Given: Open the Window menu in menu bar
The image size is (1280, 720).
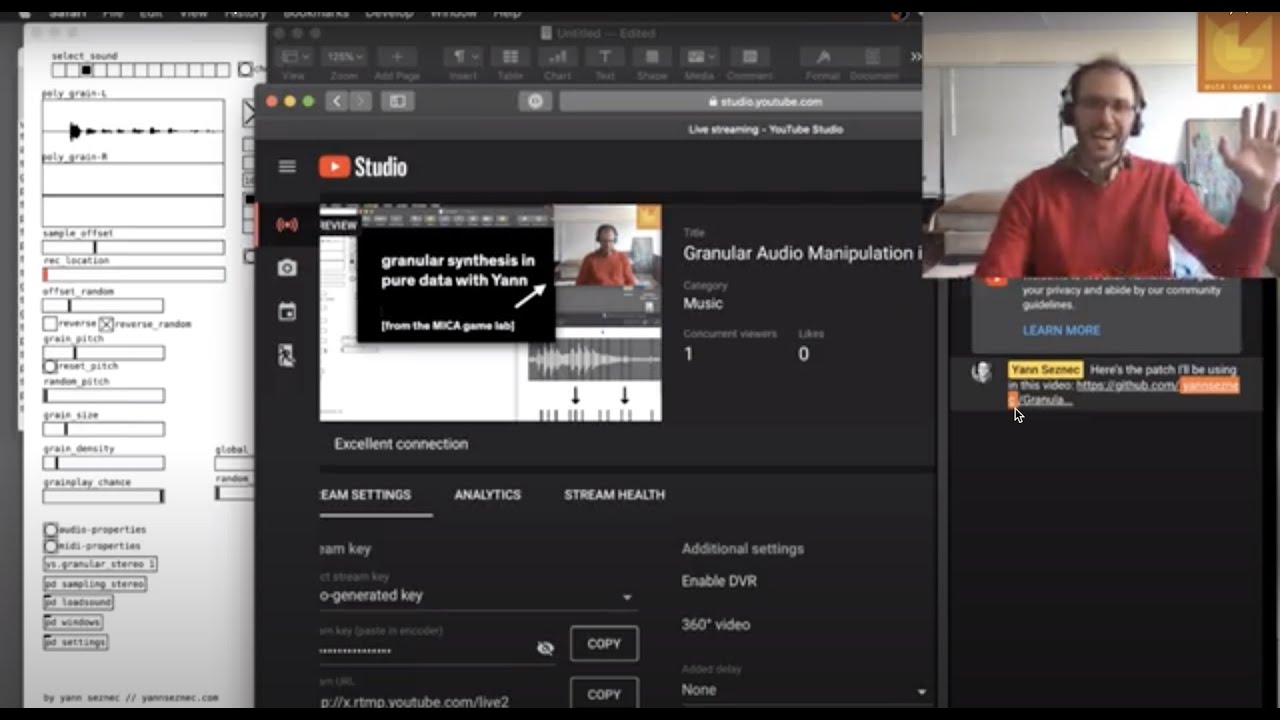Looking at the screenshot, I should [453, 13].
